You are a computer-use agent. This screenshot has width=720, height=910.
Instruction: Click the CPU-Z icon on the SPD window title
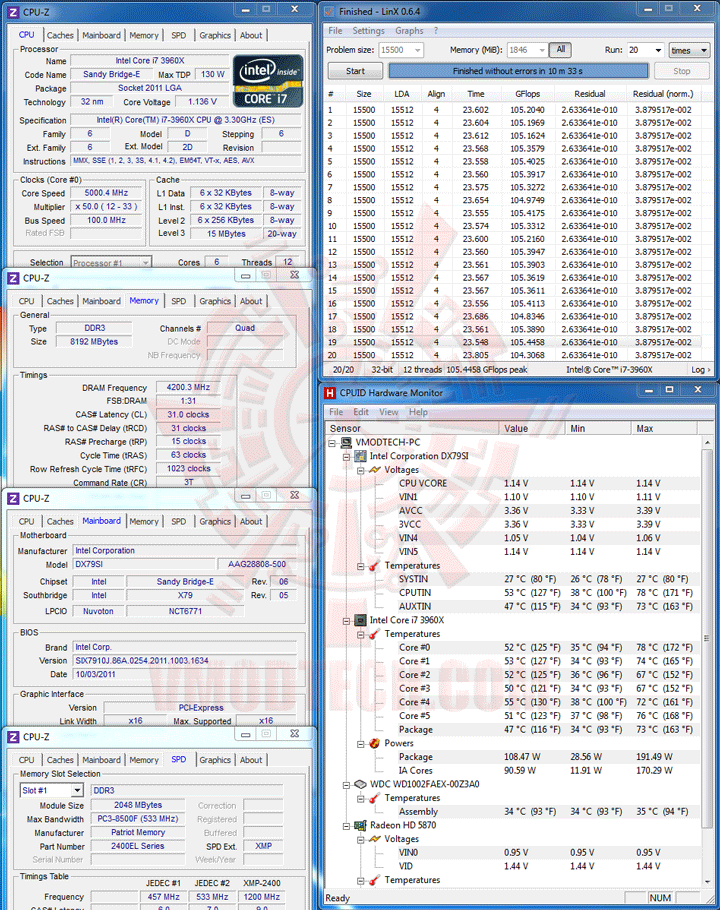point(13,737)
